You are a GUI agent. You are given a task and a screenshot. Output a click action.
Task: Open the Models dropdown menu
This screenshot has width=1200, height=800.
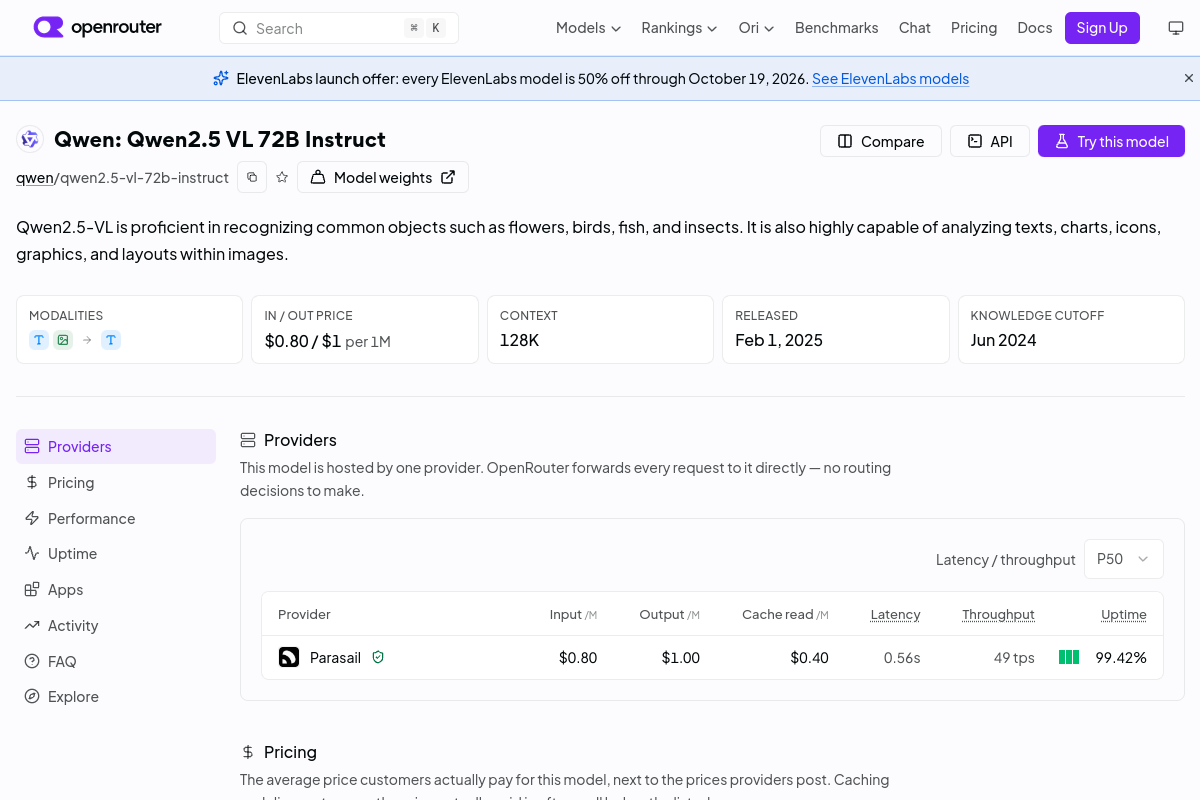point(589,28)
